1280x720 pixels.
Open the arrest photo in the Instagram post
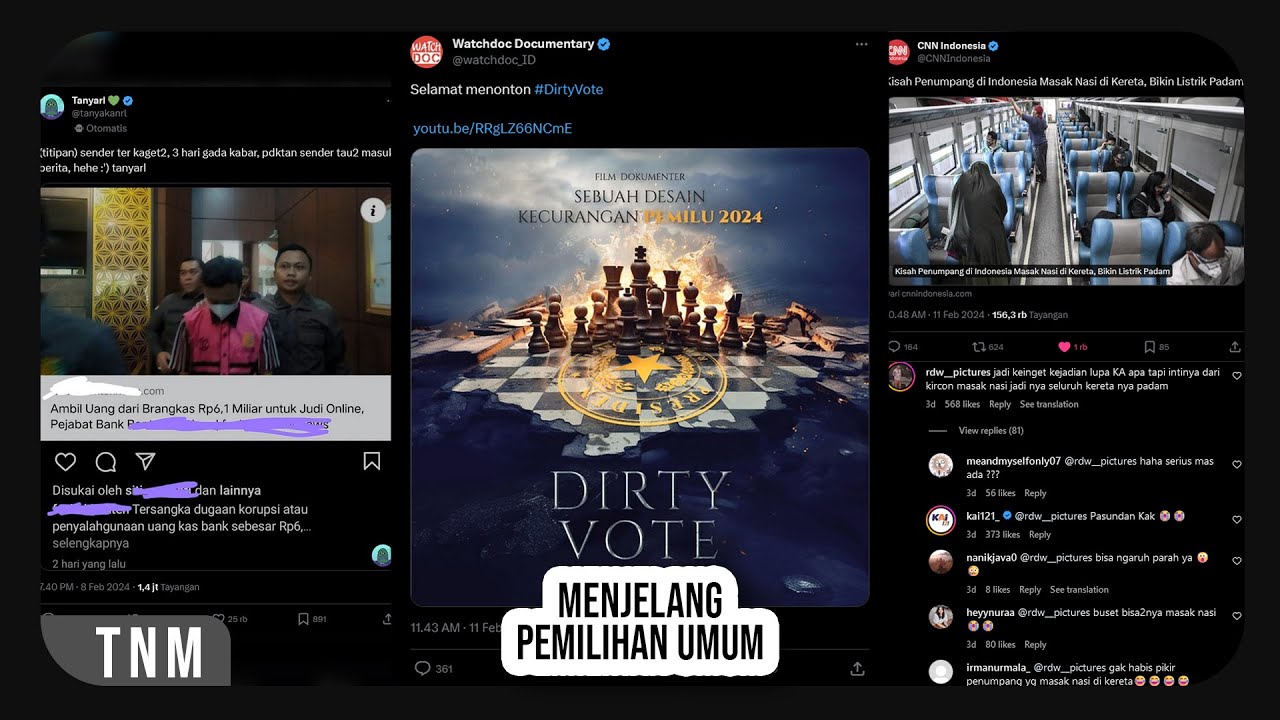tap(215, 280)
